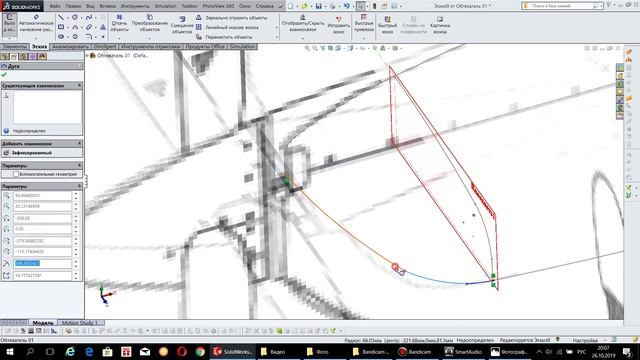
Task: Click the Save icon in top toolbar
Action: pos(318,6)
